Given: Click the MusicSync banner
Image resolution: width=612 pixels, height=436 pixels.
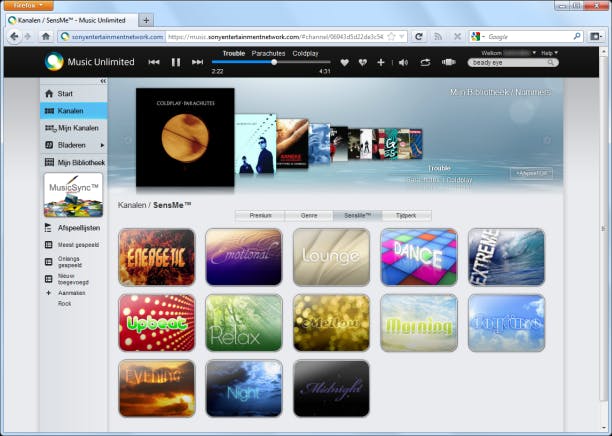Looking at the screenshot, I should [x=73, y=195].
